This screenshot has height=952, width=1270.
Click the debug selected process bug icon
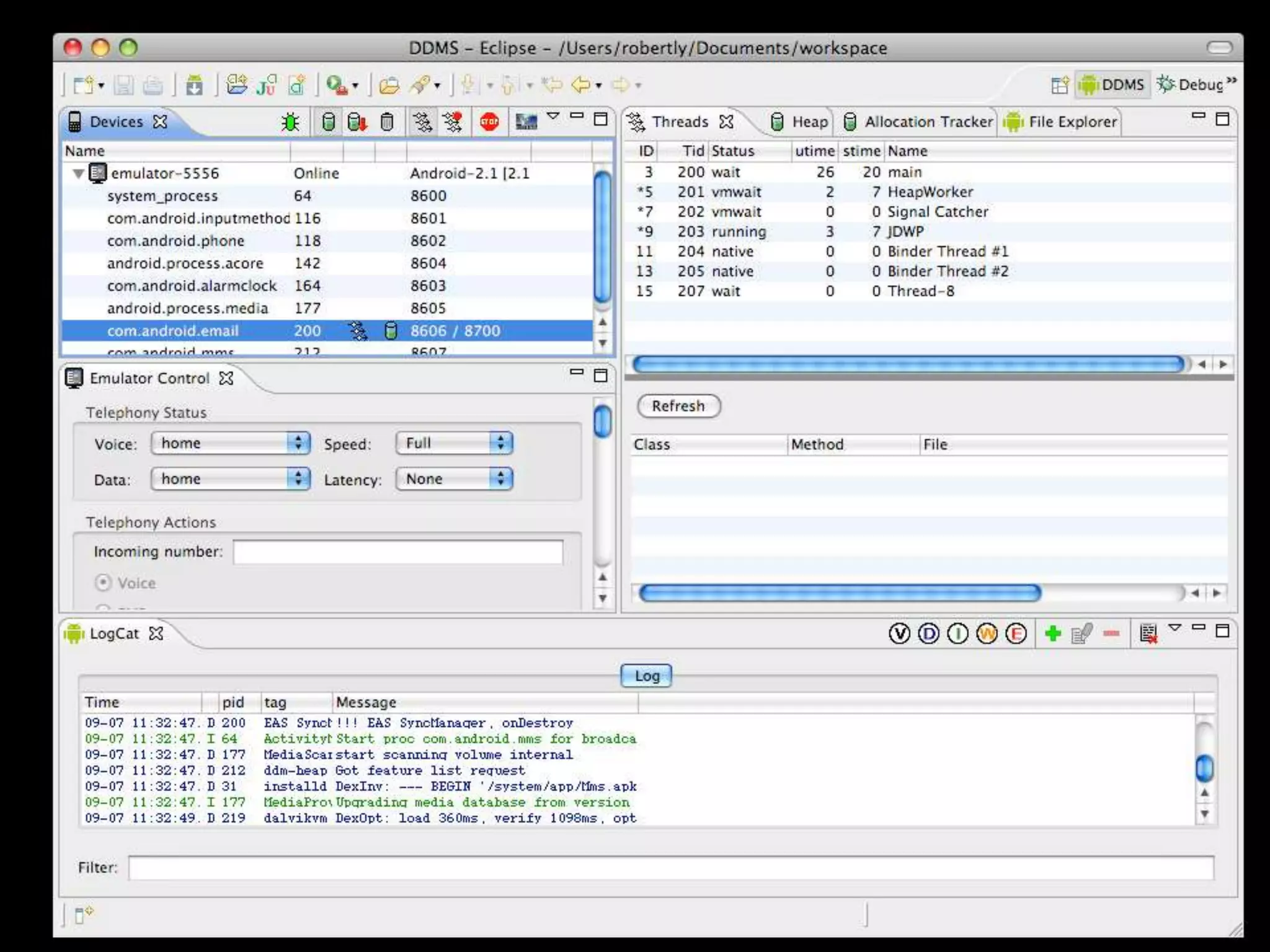(x=290, y=122)
